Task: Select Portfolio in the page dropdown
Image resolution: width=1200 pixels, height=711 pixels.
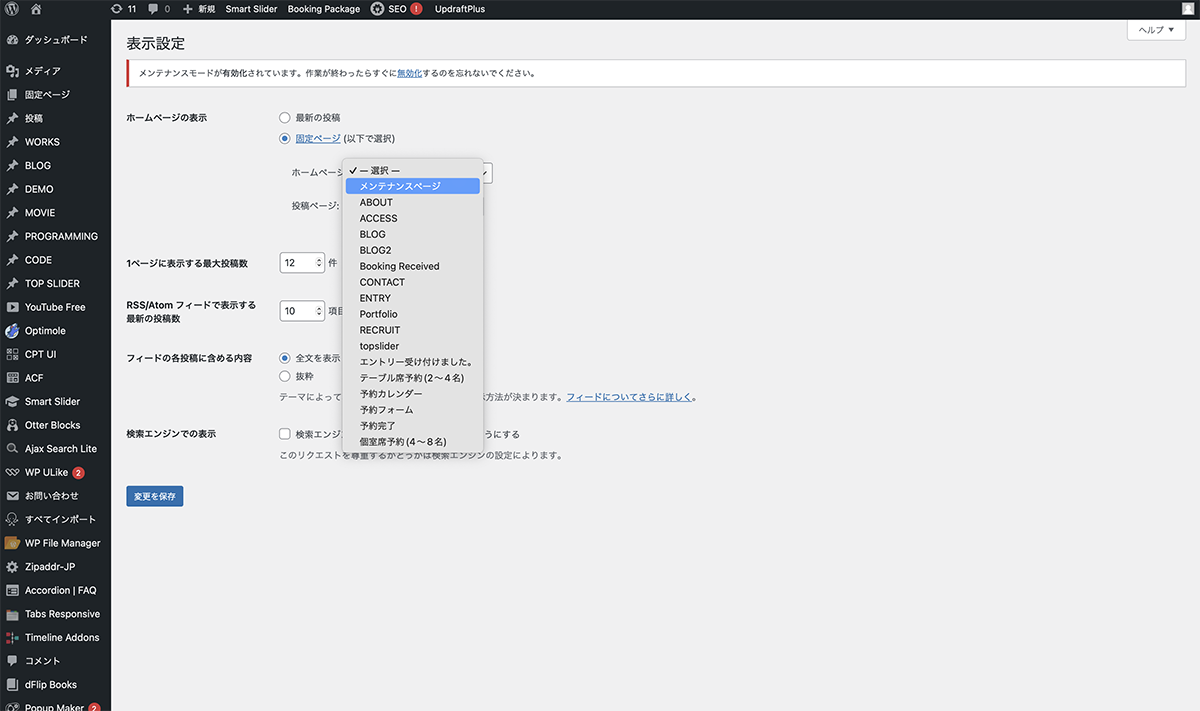Action: (378, 314)
